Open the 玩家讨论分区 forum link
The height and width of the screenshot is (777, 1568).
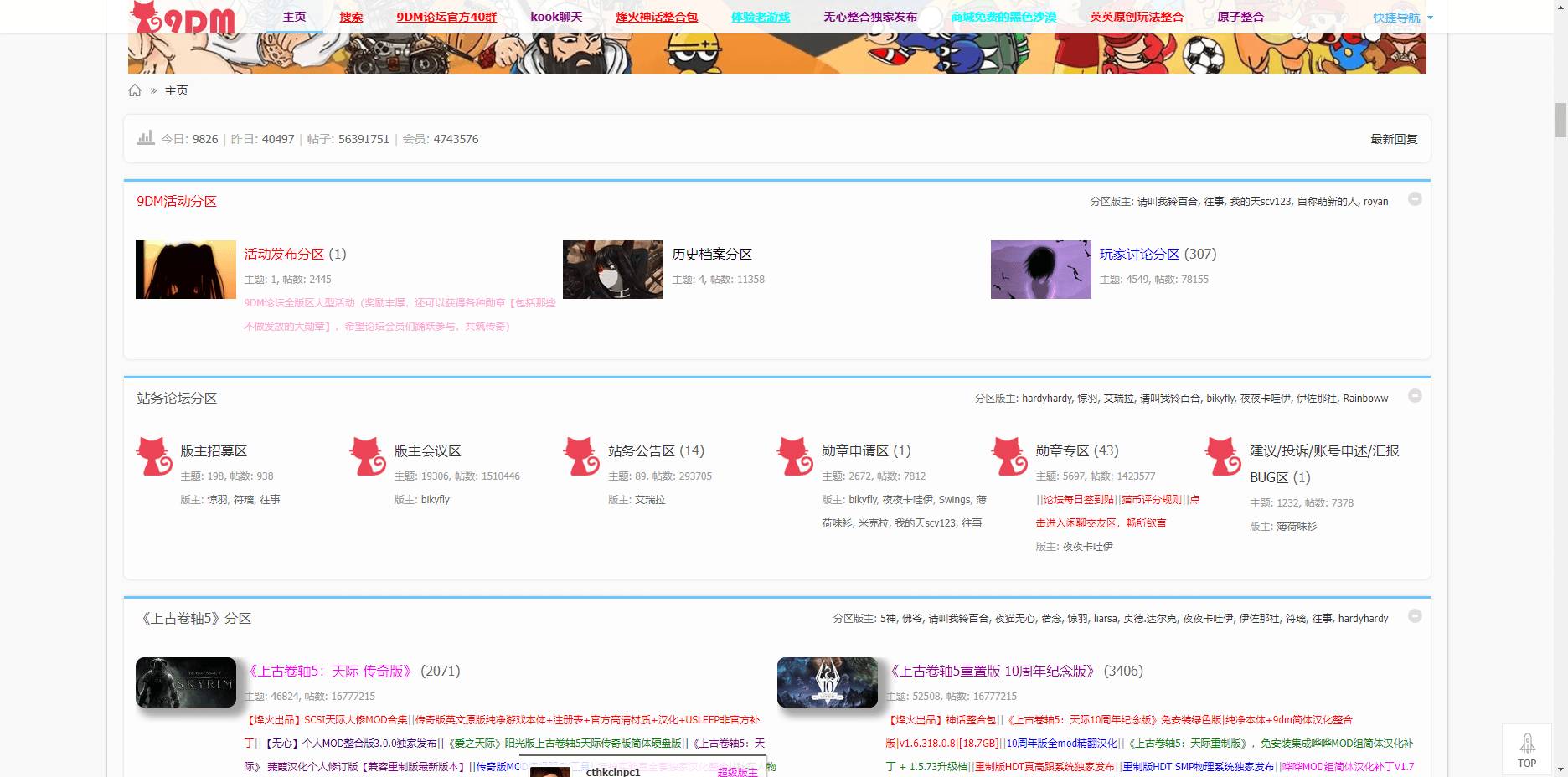(1139, 254)
